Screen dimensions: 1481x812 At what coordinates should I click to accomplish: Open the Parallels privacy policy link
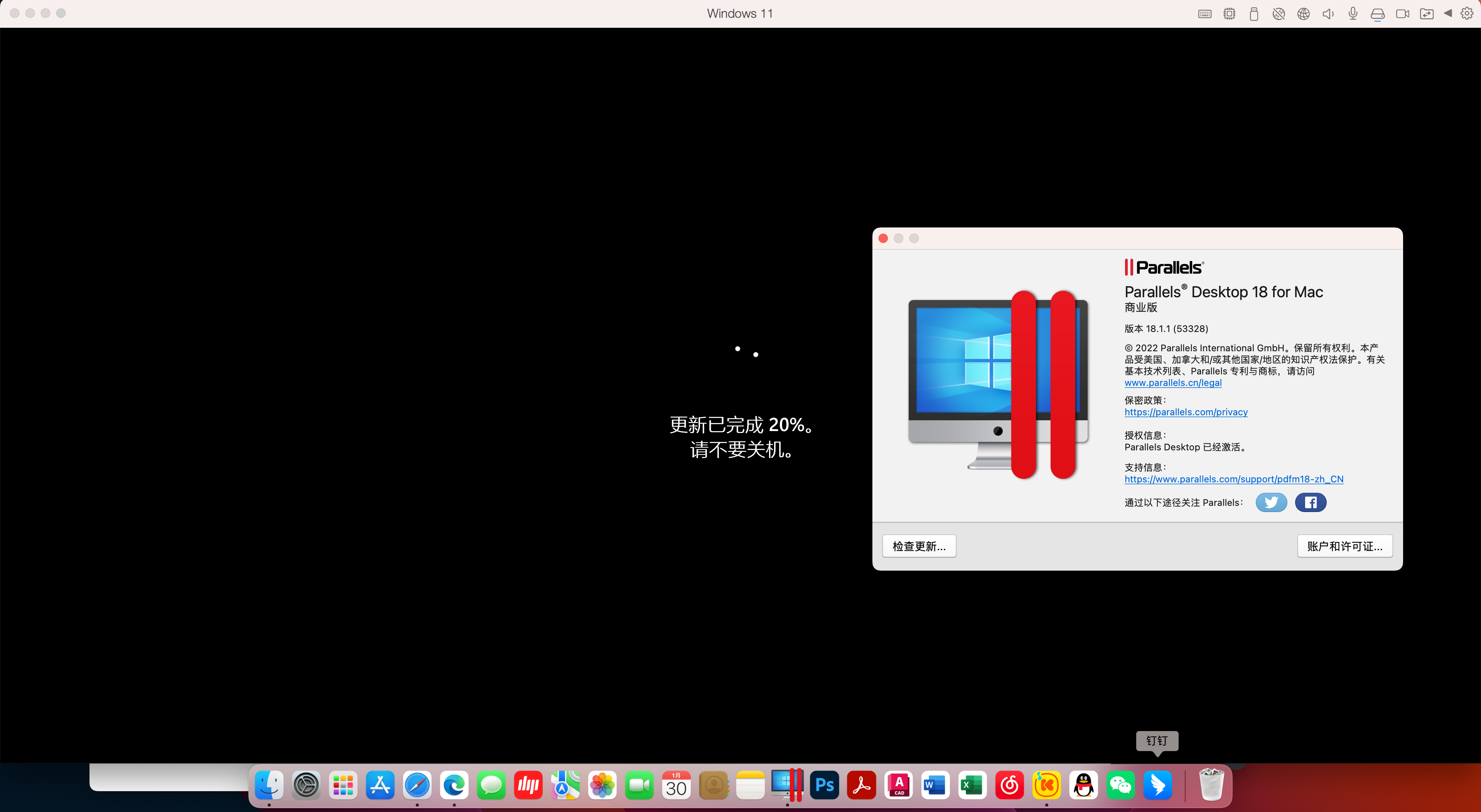(x=1186, y=412)
